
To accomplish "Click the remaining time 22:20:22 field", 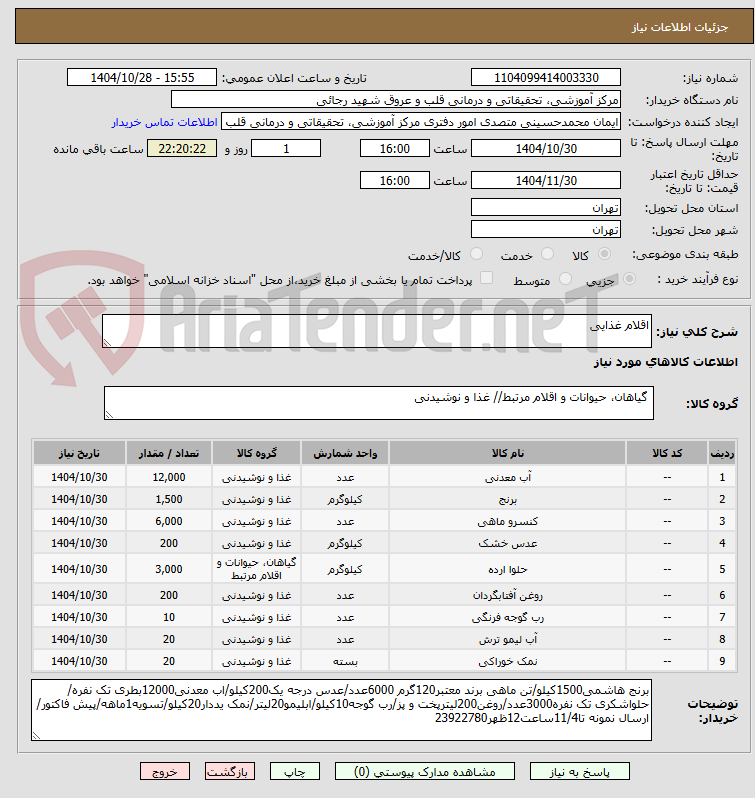I will 182,149.
